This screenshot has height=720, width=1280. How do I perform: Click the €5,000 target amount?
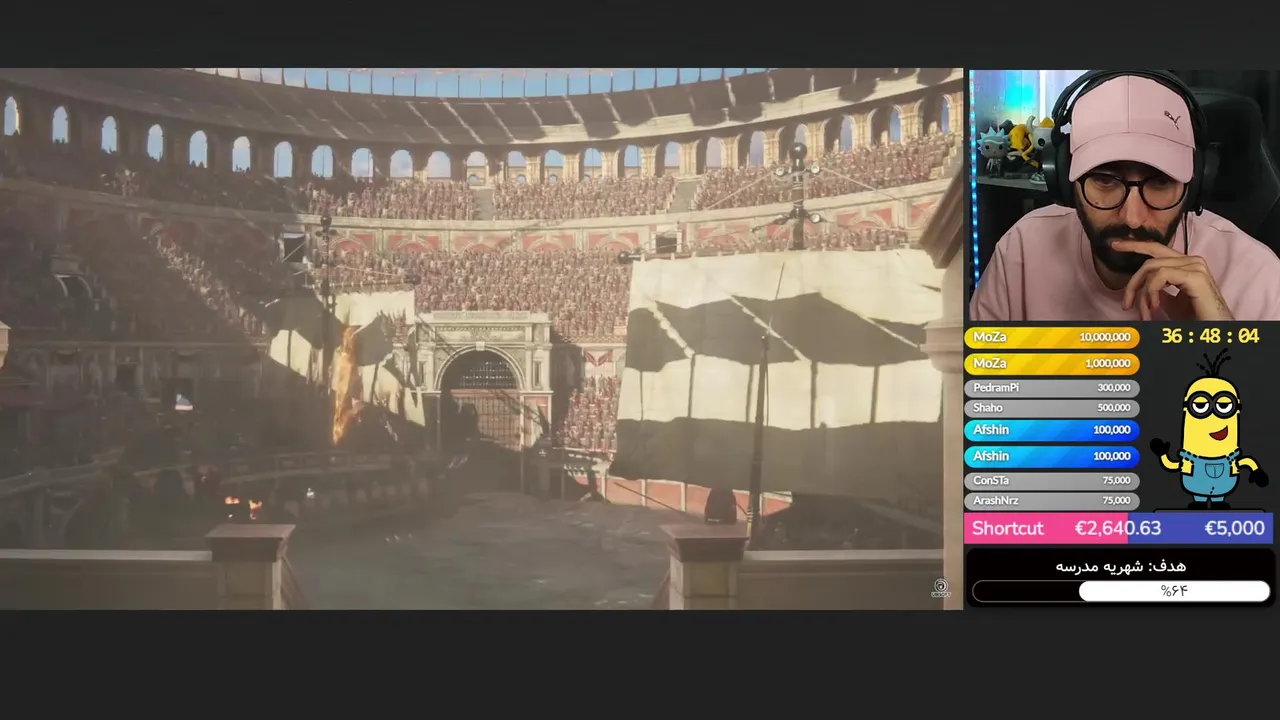(1234, 528)
